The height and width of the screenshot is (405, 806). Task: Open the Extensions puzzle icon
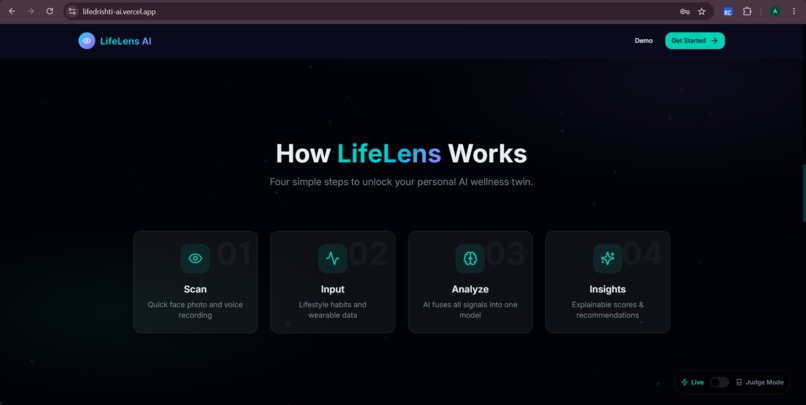click(x=747, y=11)
